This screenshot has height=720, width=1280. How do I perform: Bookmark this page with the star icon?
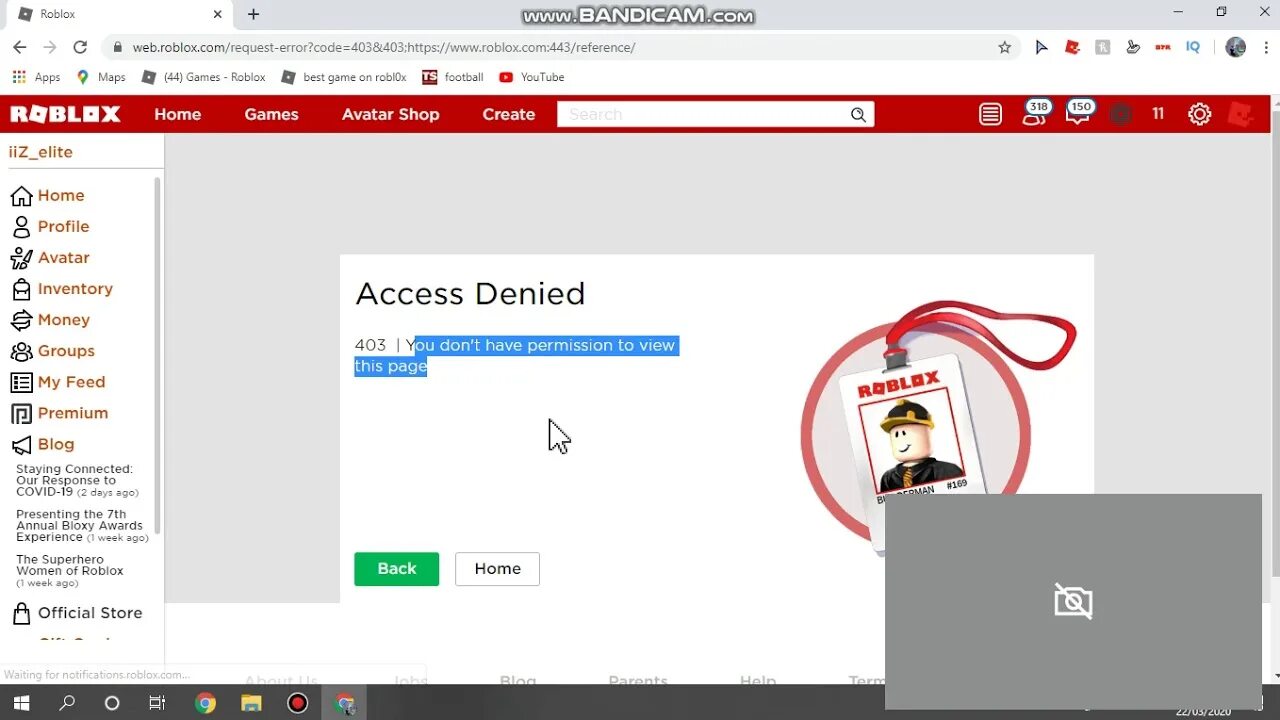pos(1005,47)
